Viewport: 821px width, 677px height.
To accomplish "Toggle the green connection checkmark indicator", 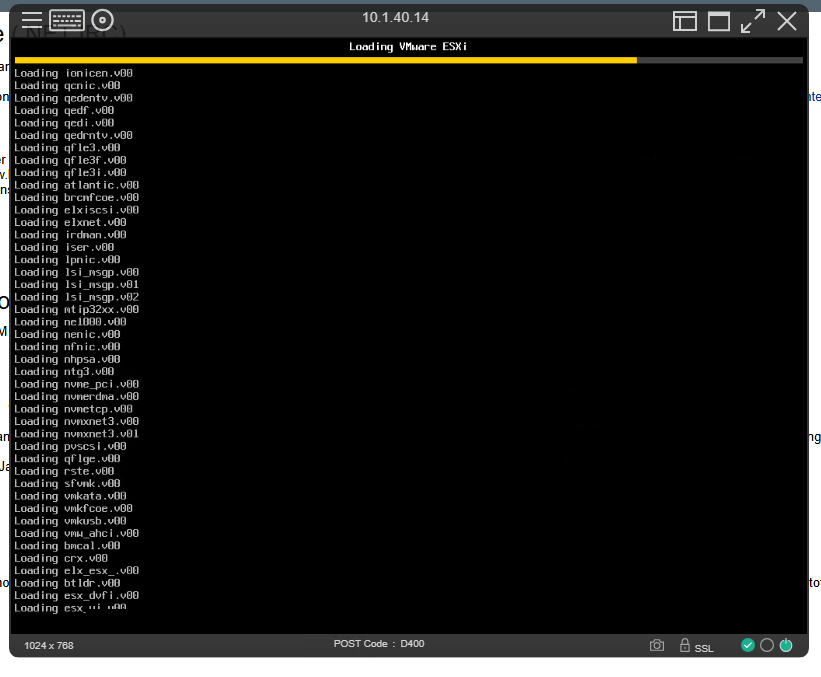I will point(748,645).
